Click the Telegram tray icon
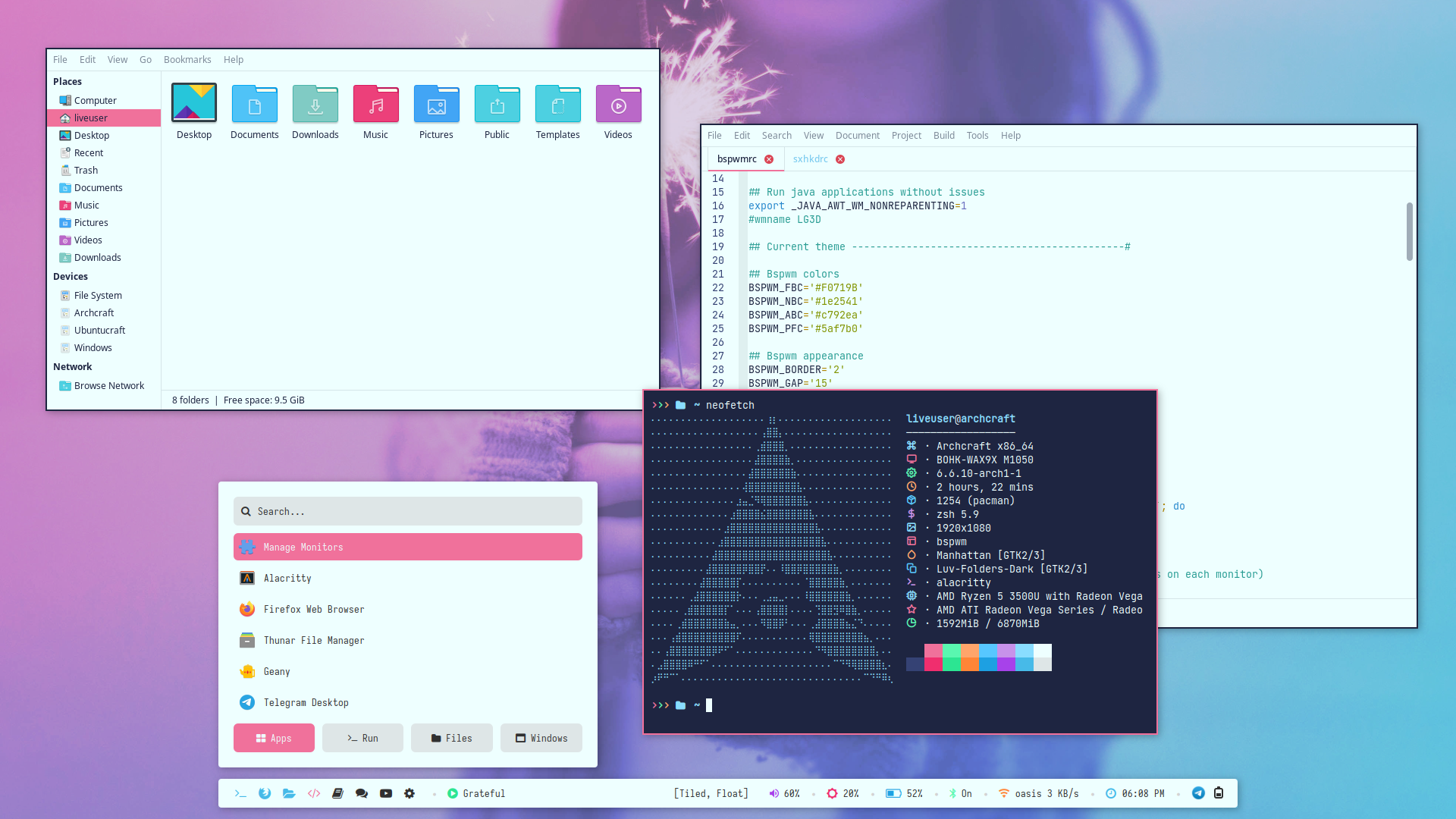Image resolution: width=1456 pixels, height=819 pixels. [x=1198, y=793]
